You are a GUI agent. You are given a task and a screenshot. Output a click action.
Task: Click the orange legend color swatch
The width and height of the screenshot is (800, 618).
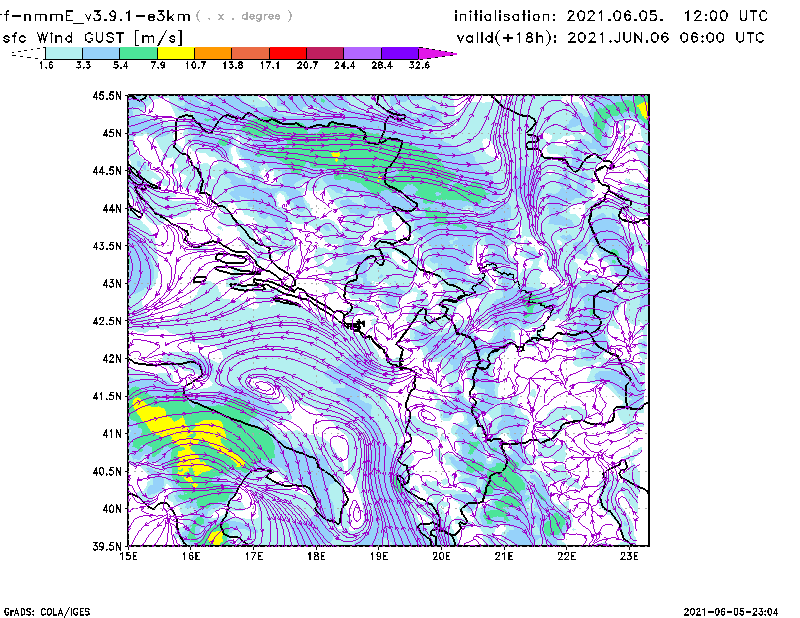click(x=213, y=53)
